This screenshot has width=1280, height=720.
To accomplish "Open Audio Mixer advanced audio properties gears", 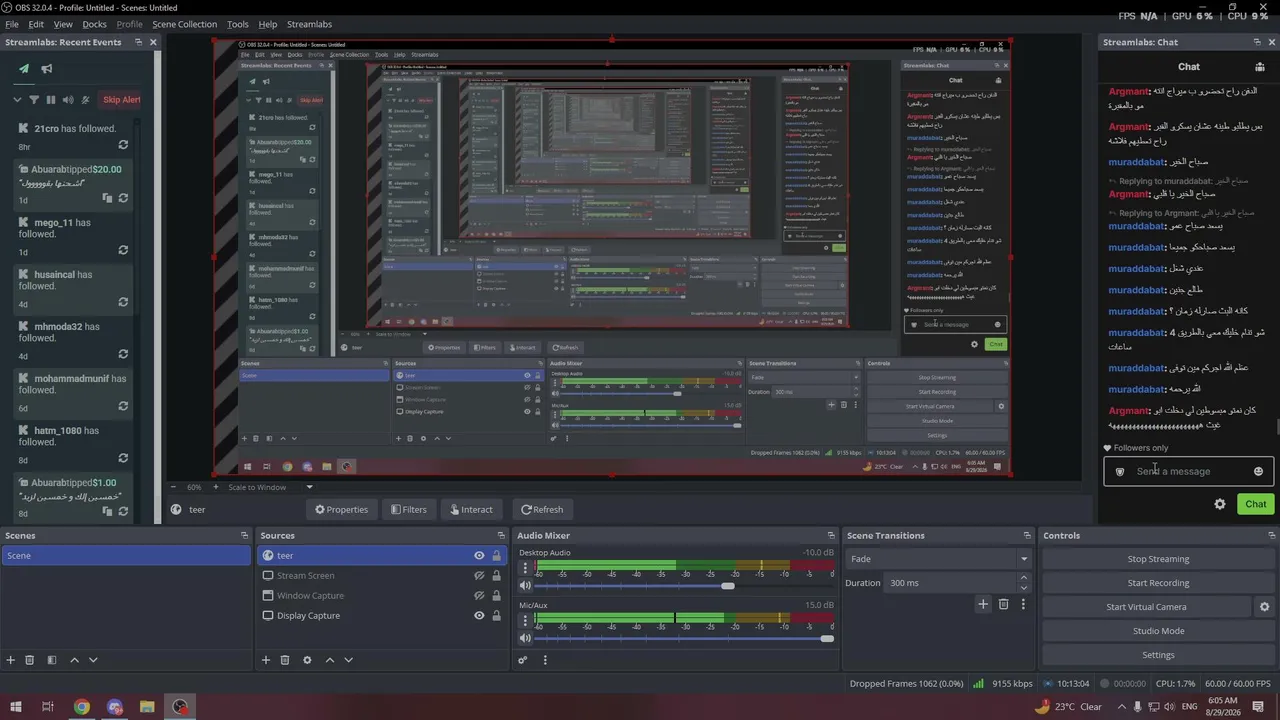I will tap(523, 660).
